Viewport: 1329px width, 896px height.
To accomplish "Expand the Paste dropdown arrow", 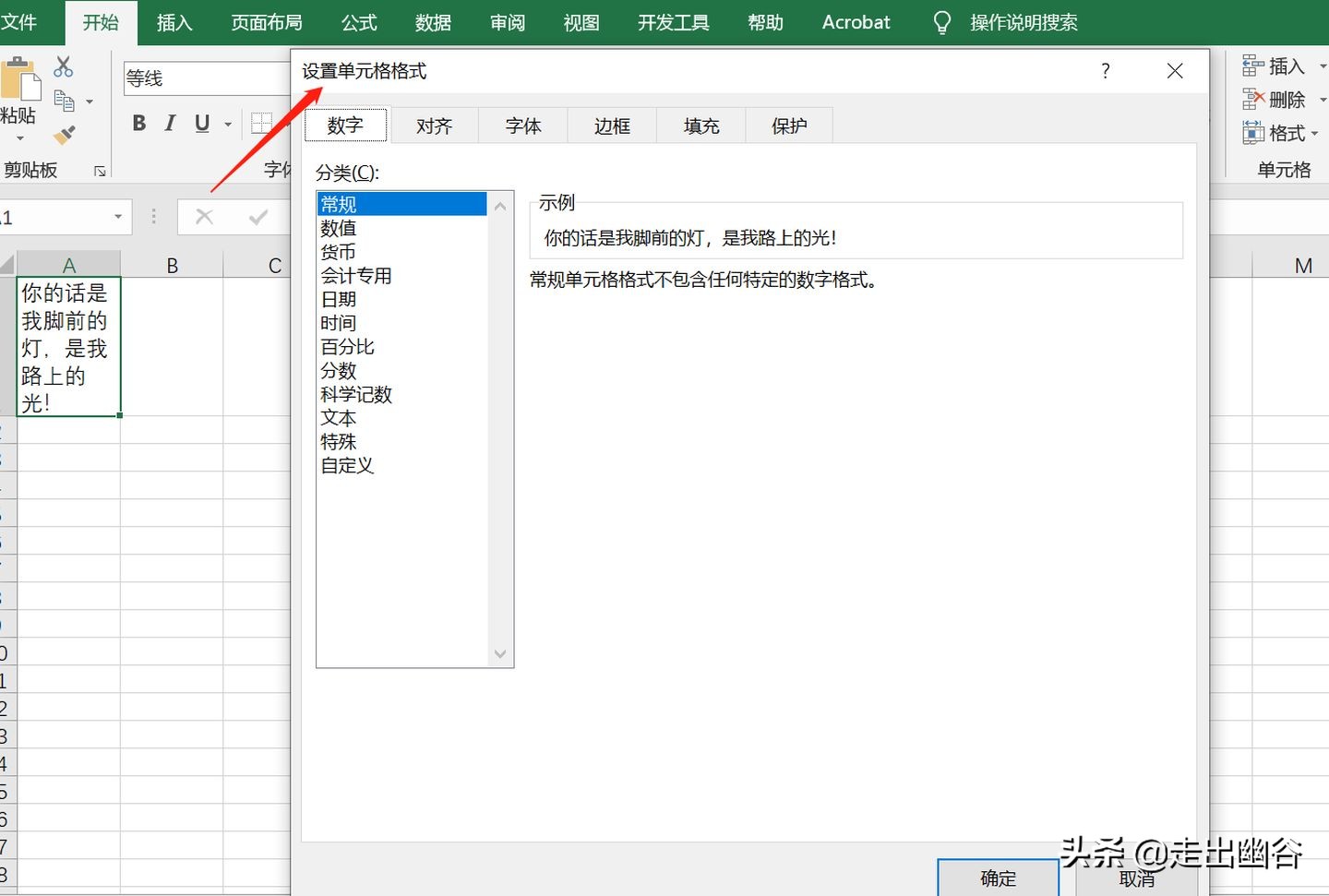I will click(x=19, y=139).
